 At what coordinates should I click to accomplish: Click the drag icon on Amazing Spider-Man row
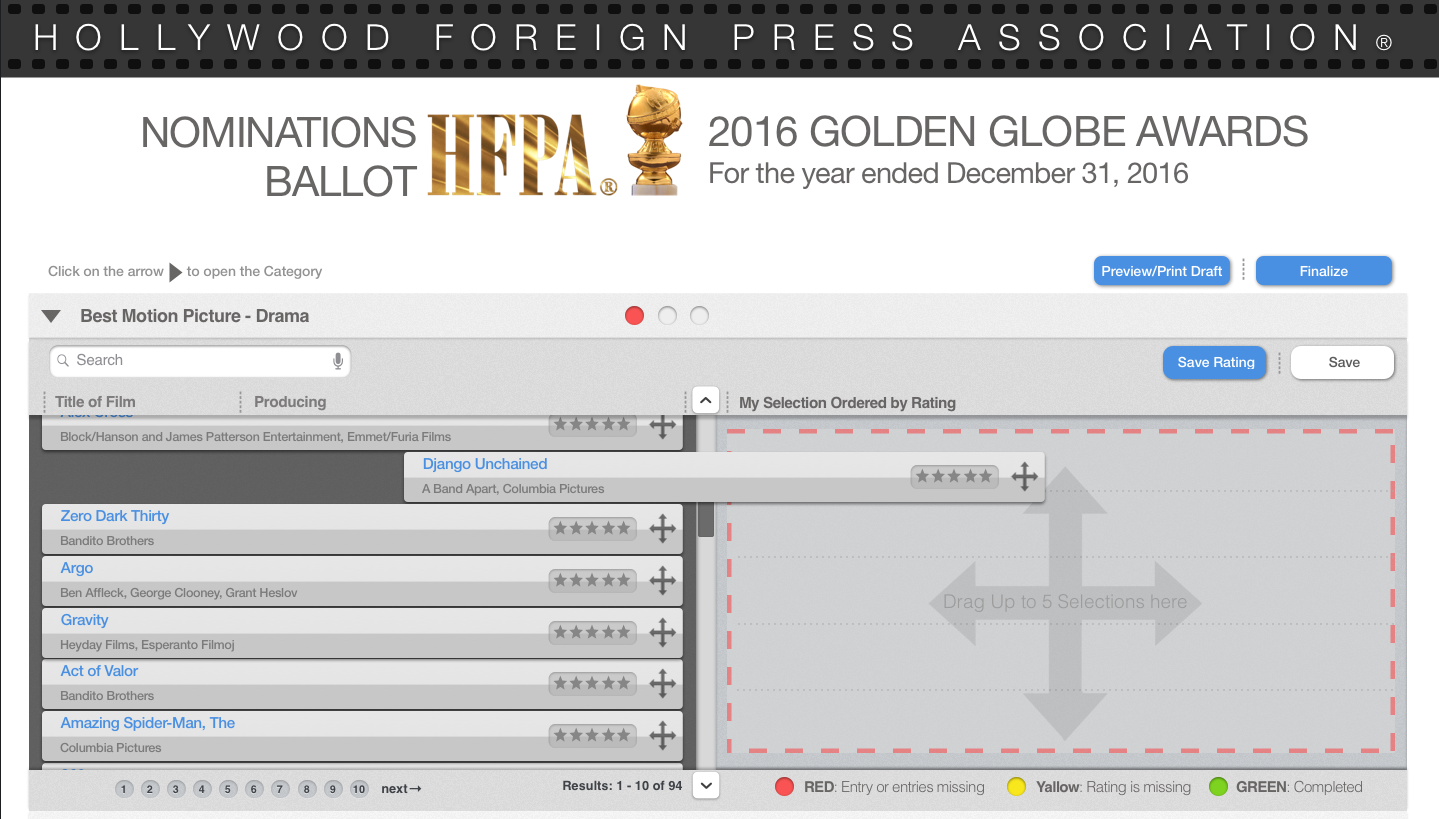point(662,735)
